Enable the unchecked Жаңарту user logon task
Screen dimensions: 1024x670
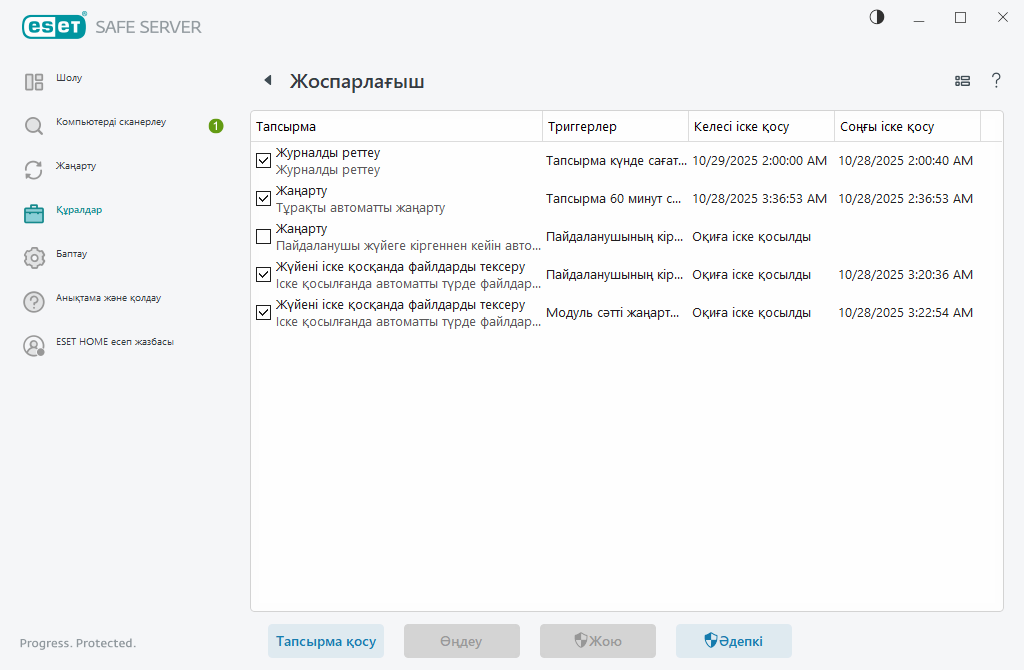point(263,236)
